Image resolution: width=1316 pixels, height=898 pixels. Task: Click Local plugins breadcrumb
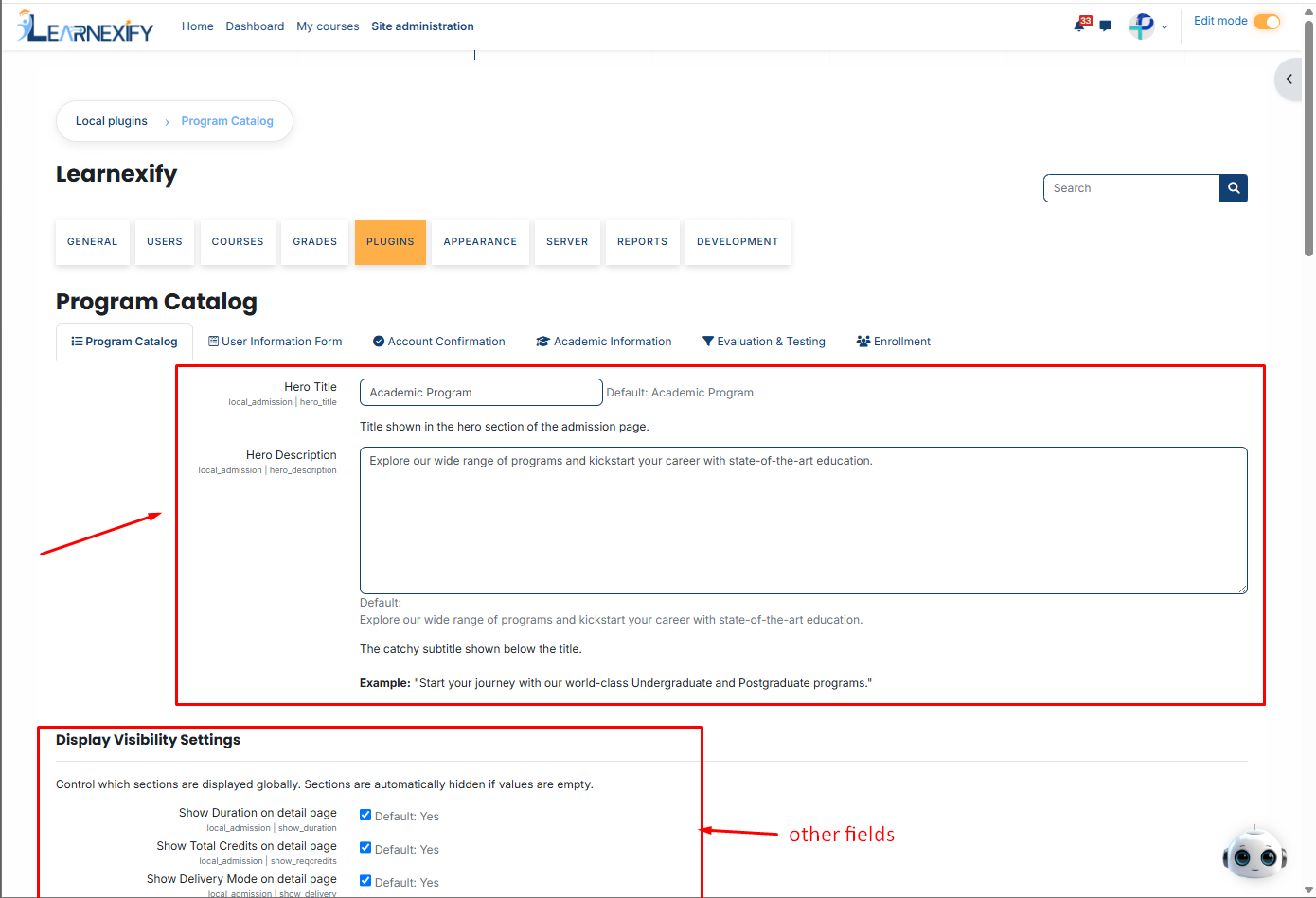[112, 121]
